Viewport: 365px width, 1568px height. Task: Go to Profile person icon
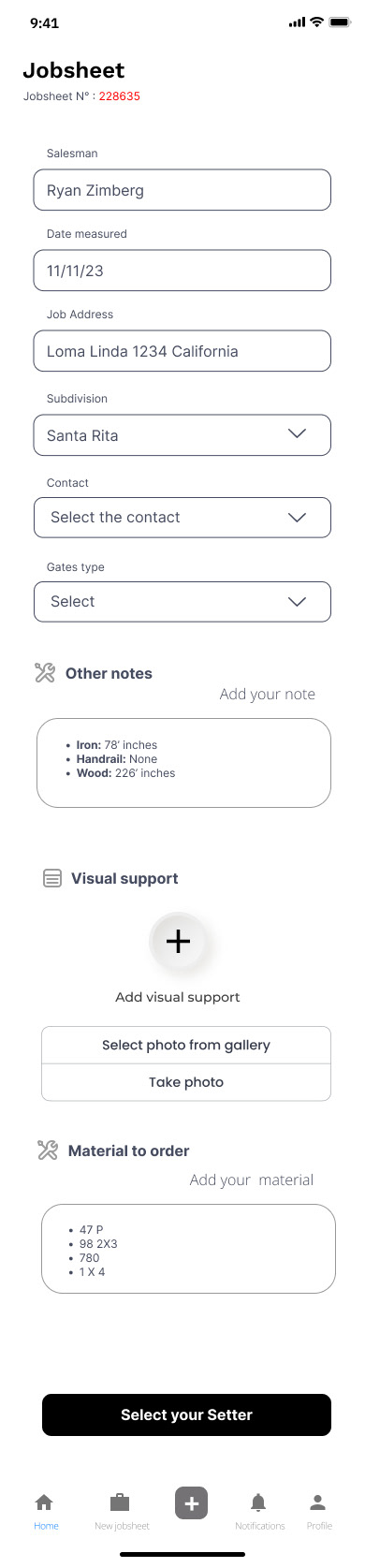coord(318,1502)
